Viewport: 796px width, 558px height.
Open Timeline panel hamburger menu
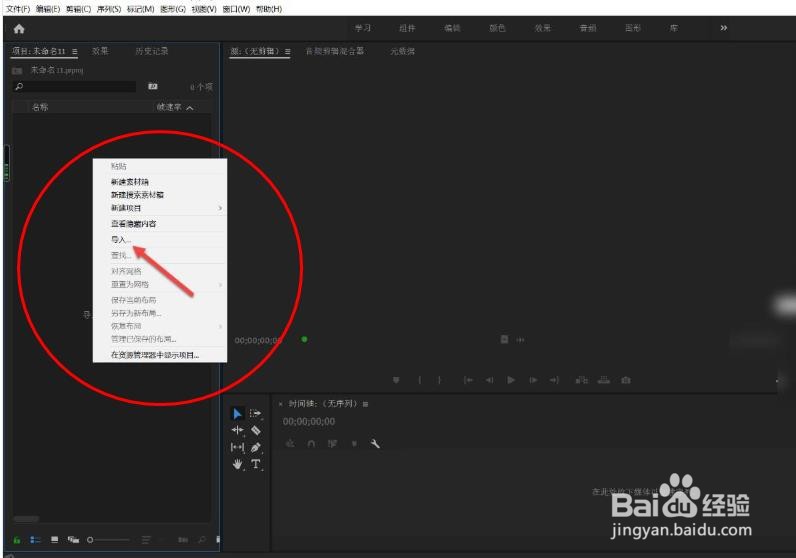pos(366,404)
